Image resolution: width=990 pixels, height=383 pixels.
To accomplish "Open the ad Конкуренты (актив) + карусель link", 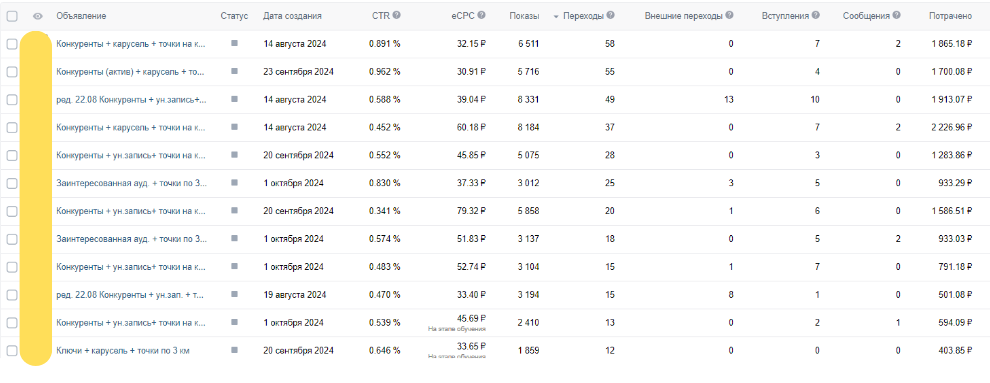I will [131, 72].
